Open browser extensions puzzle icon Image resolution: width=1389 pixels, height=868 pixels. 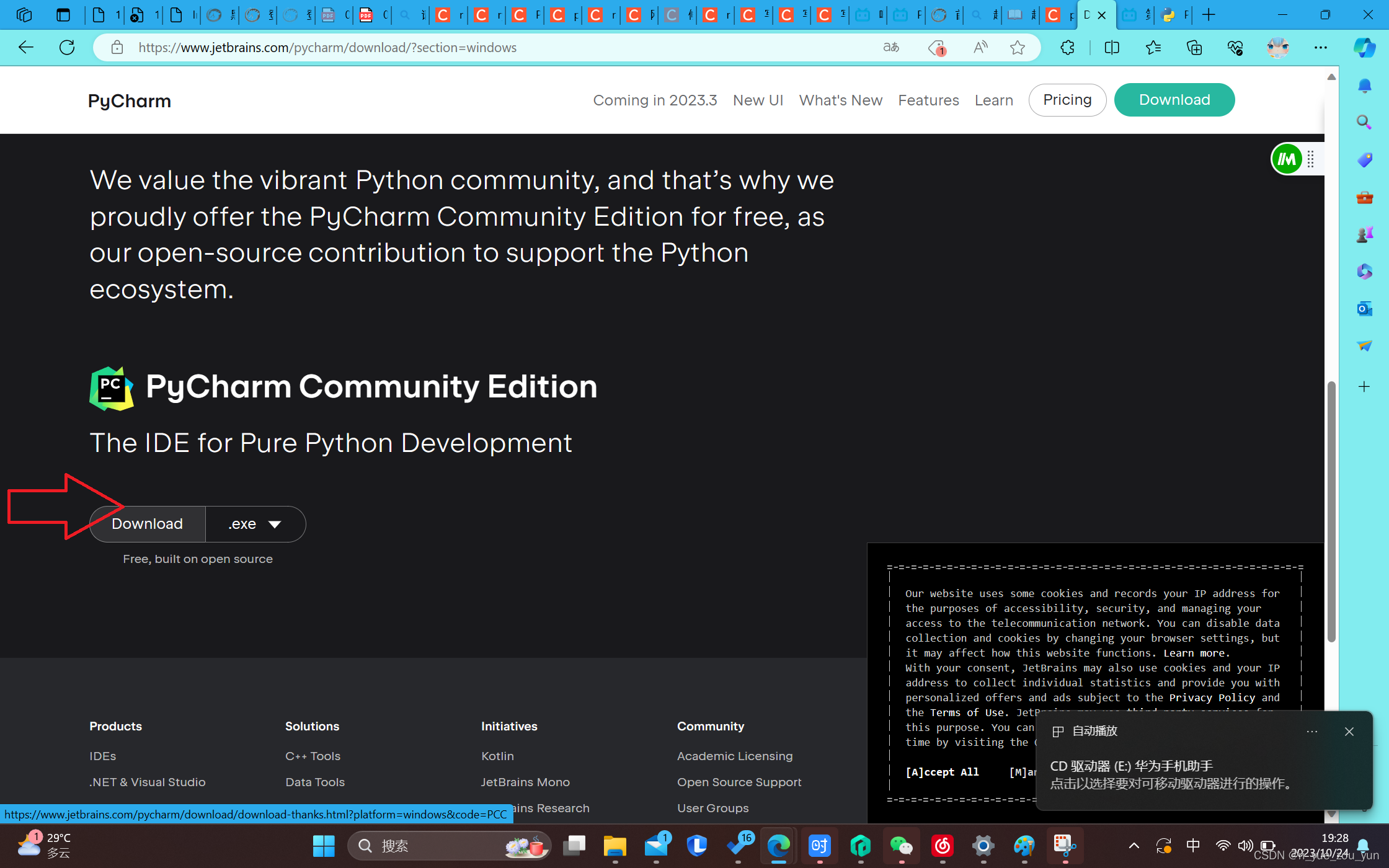(x=1067, y=47)
